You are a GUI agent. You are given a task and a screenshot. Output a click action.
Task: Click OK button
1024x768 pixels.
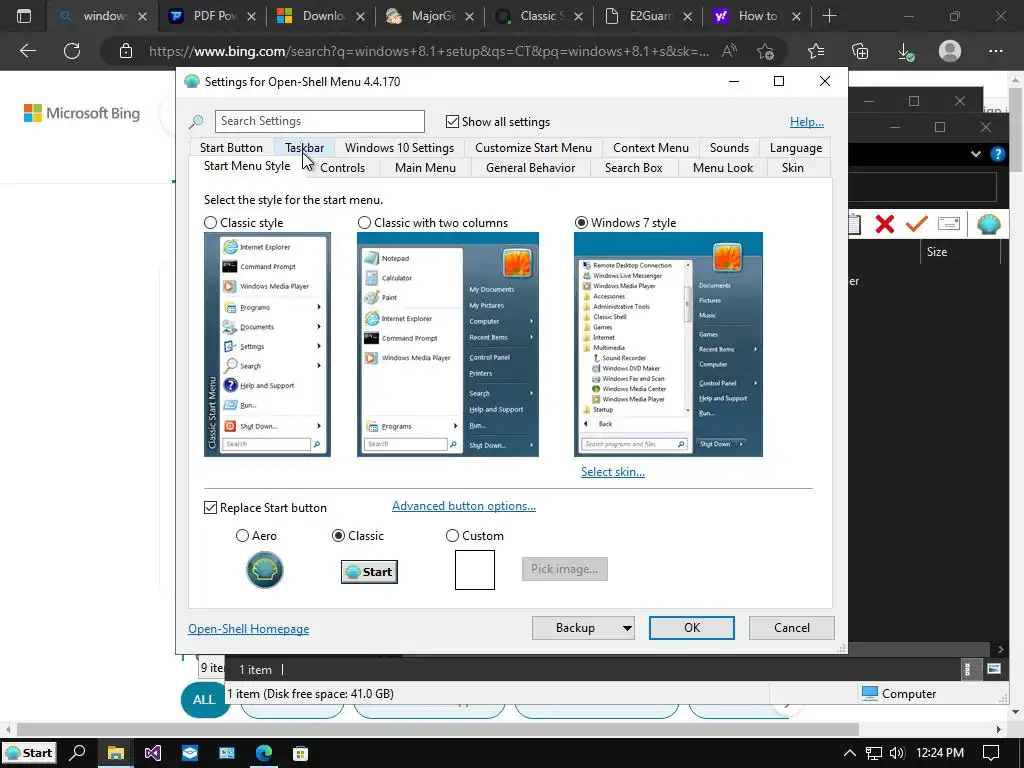tap(692, 628)
